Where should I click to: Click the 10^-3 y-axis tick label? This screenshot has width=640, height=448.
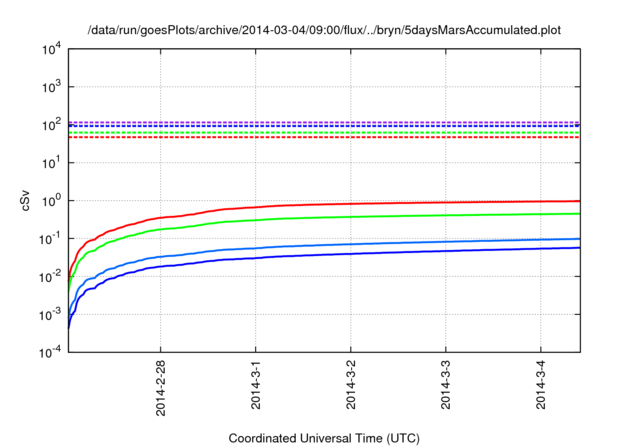click(x=50, y=314)
